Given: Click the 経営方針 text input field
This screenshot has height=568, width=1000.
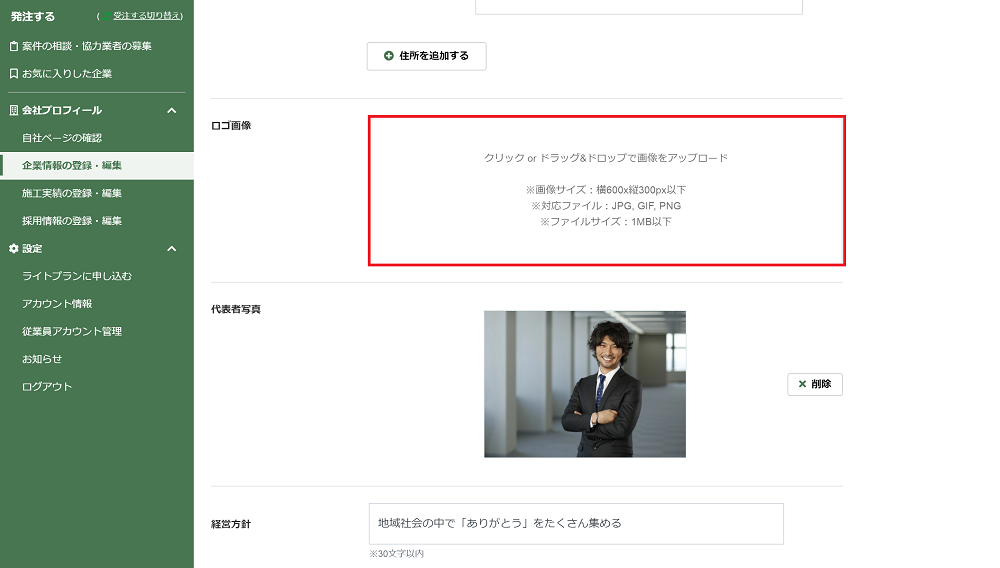Looking at the screenshot, I should [x=575, y=523].
